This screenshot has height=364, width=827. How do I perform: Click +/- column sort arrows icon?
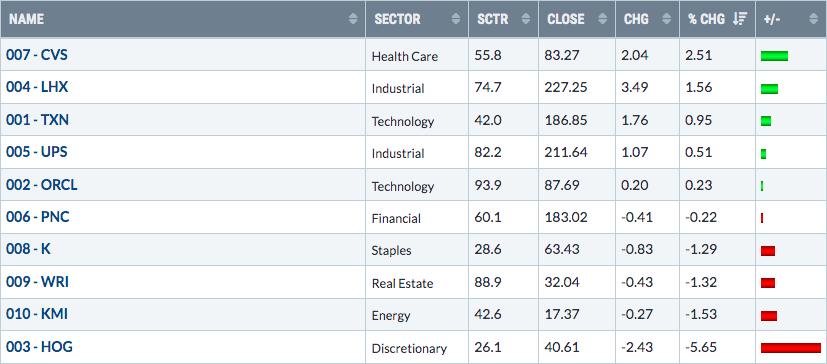(813, 19)
